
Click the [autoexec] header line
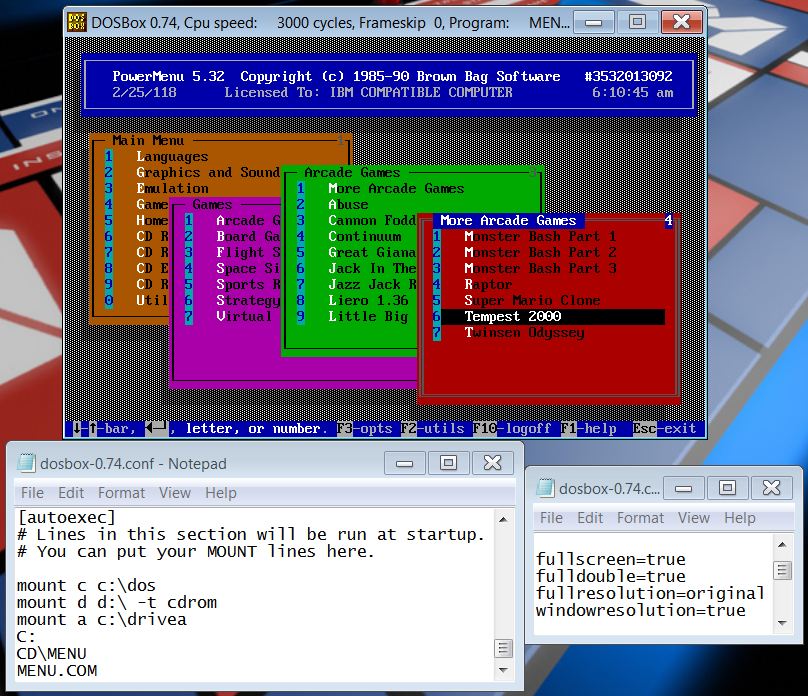click(66, 517)
